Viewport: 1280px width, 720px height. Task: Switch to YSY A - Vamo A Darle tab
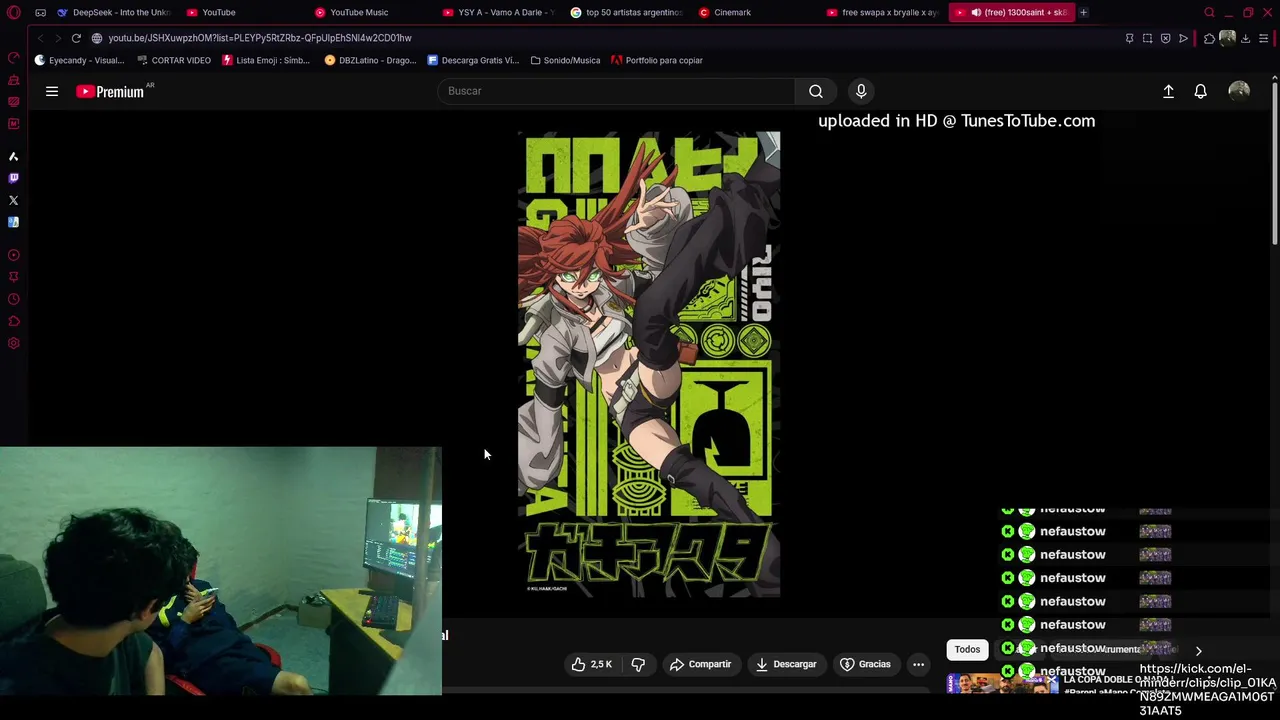point(498,12)
